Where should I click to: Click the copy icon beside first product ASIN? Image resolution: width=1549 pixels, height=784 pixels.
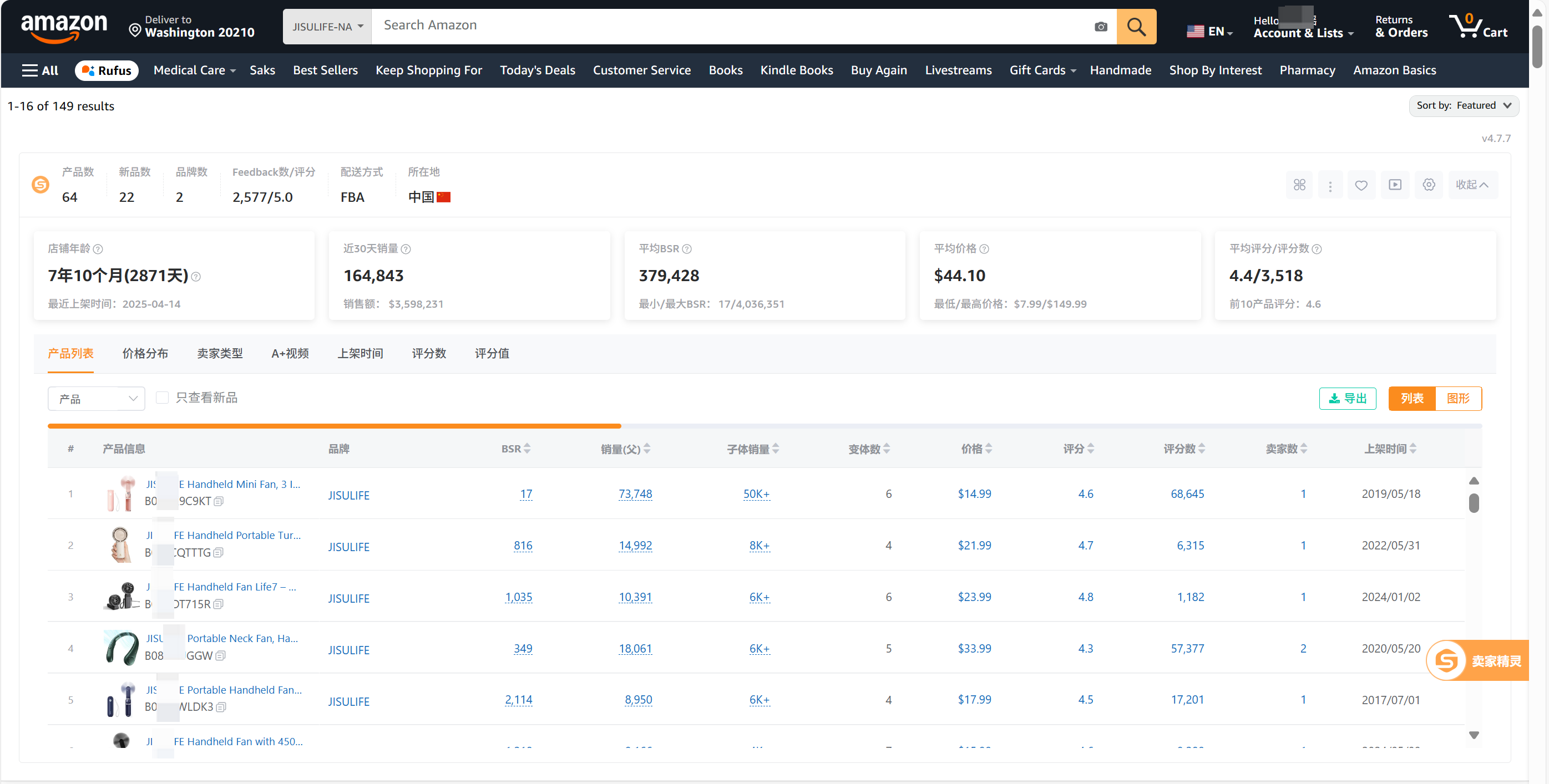[x=219, y=501]
